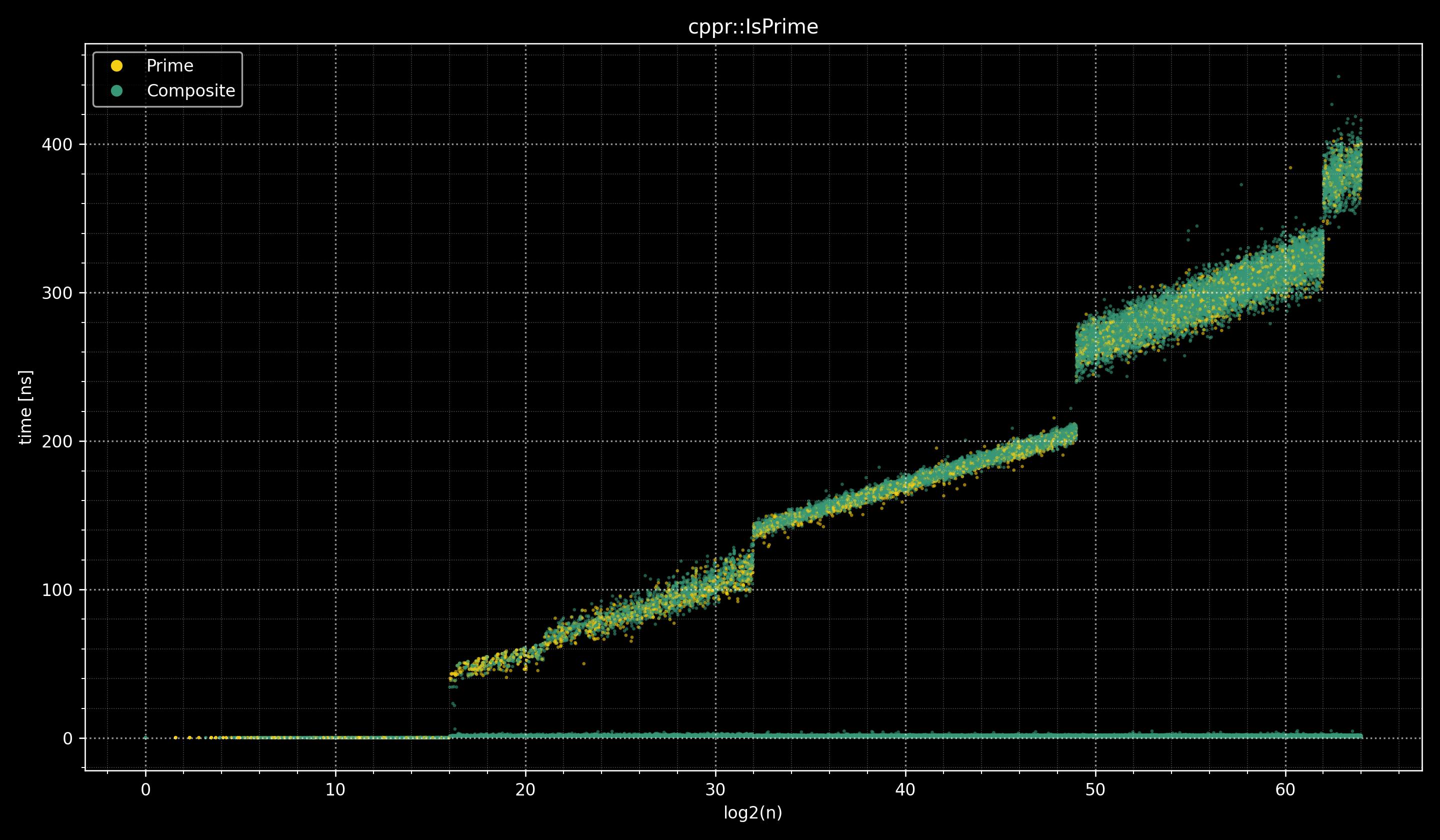
Task: Click y-axis tick label 100
Action: pyautogui.click(x=57, y=590)
